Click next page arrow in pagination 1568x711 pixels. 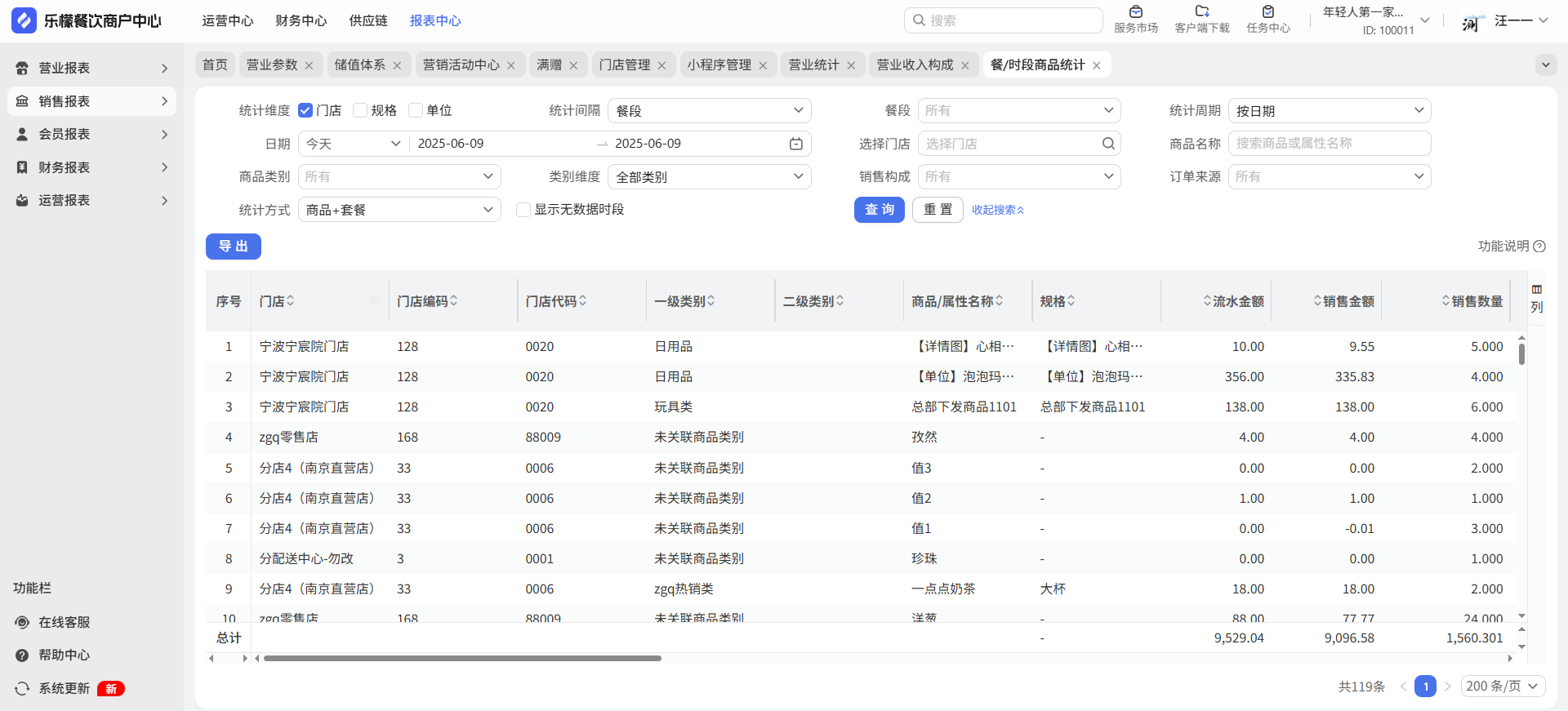[x=1448, y=687]
